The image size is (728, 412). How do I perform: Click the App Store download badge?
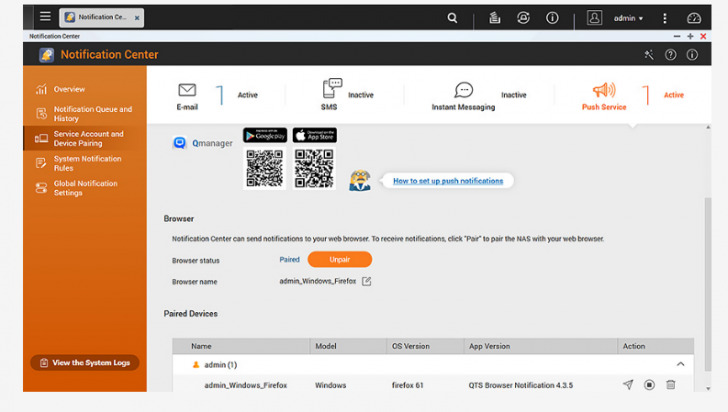314,135
